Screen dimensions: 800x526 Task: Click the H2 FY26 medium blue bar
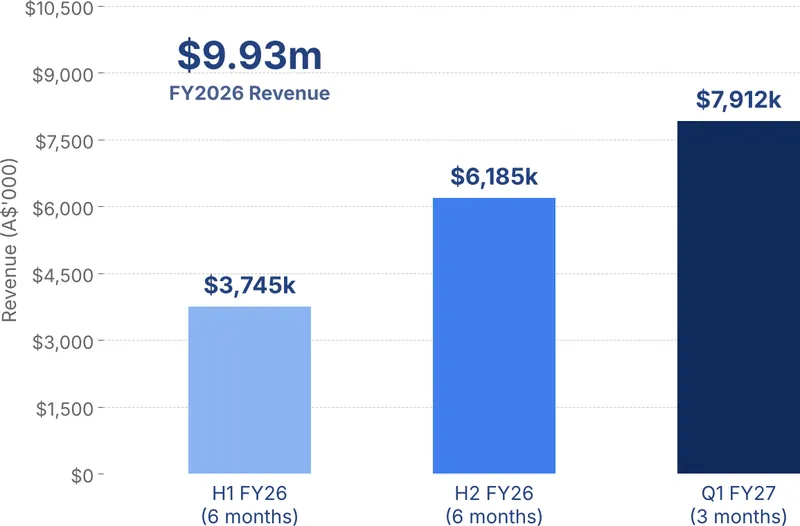[x=494, y=336]
